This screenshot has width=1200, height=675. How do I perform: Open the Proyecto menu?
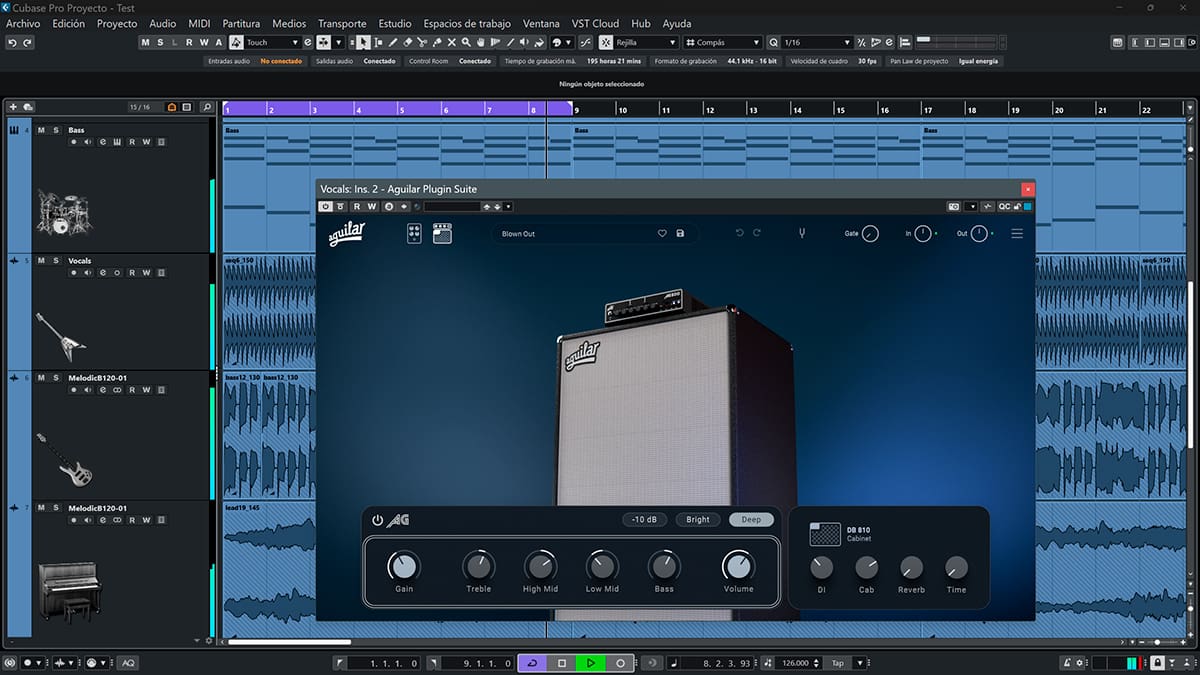117,23
